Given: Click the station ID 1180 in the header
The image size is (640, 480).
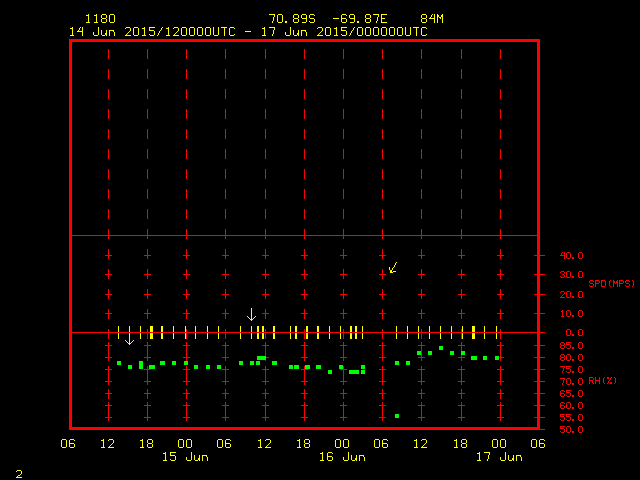Looking at the screenshot, I should 99,19.
